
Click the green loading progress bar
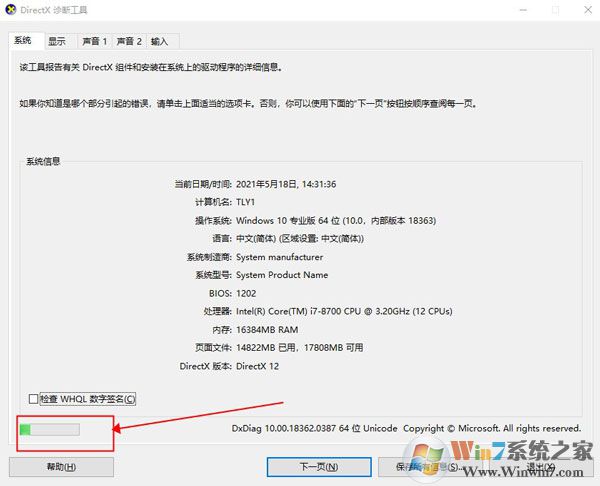[50, 430]
